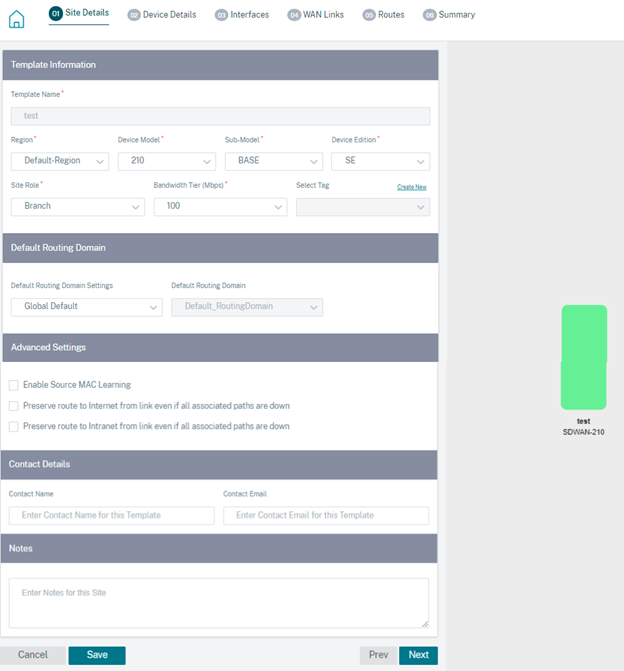Open the Default_RoutingDomain dropdown
The width and height of the screenshot is (624, 671).
coord(247,307)
